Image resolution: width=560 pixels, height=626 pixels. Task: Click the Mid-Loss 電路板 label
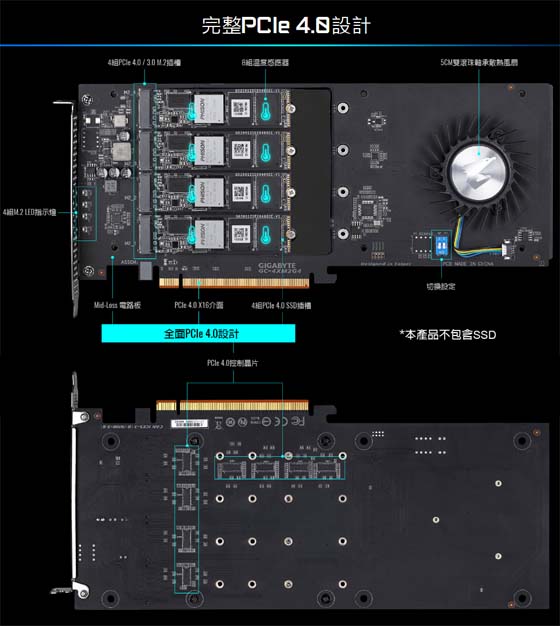tap(117, 305)
